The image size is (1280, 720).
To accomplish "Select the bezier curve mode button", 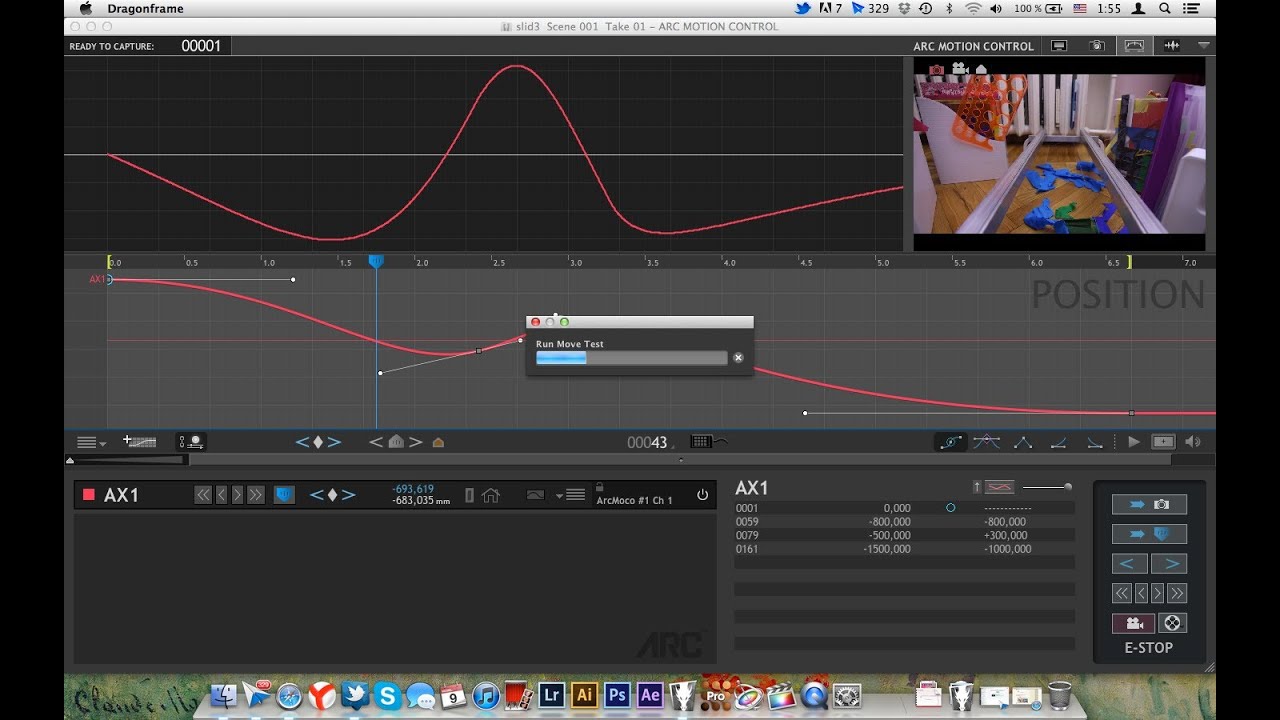I will (950, 441).
